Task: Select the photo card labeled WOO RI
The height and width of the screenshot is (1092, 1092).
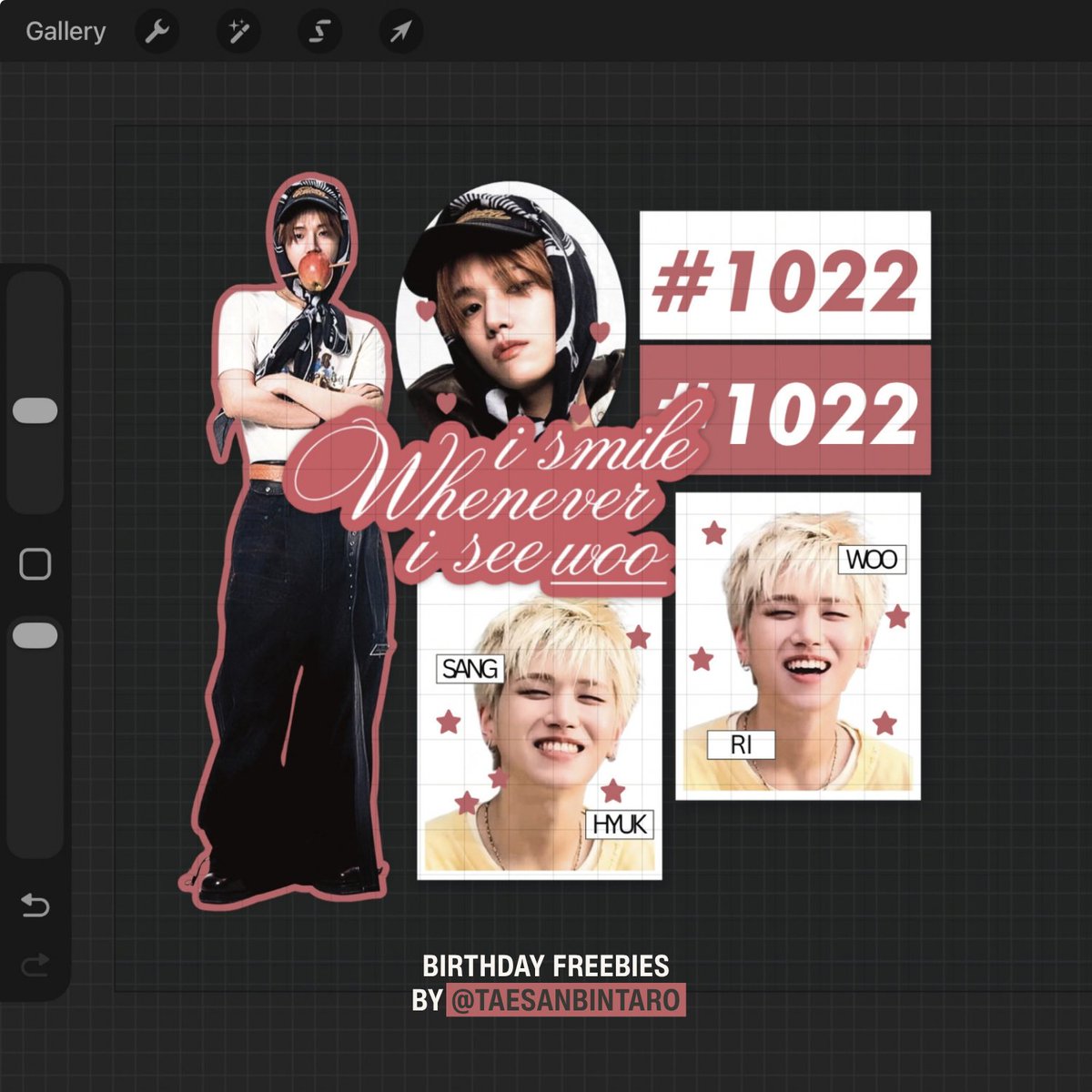Action: (x=798, y=646)
